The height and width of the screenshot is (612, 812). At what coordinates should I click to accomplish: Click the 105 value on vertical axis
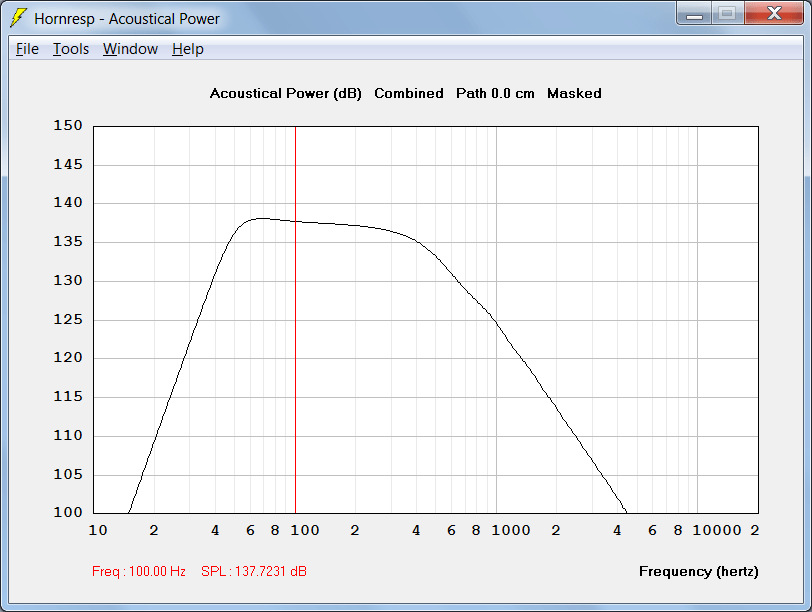[x=68, y=474]
